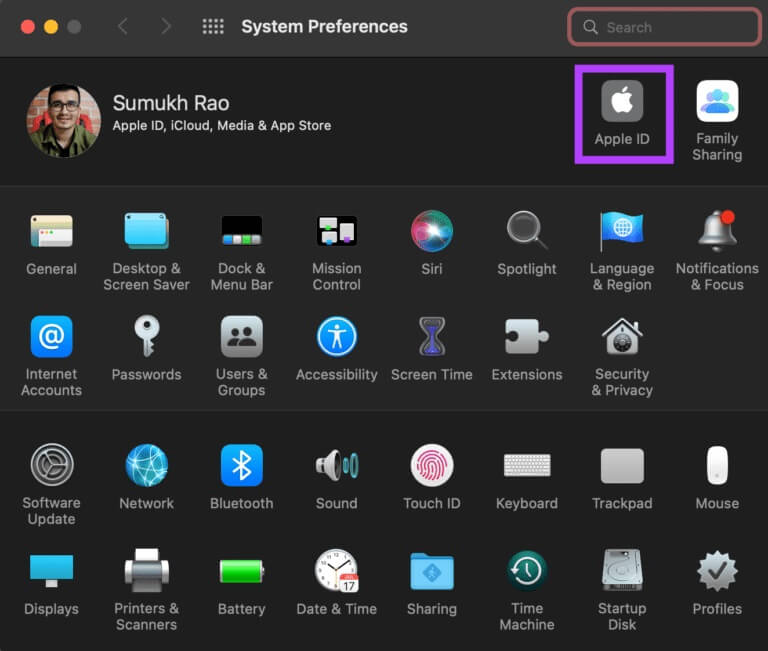Close the System Preferences window
The width and height of the screenshot is (768, 651).
(28, 26)
